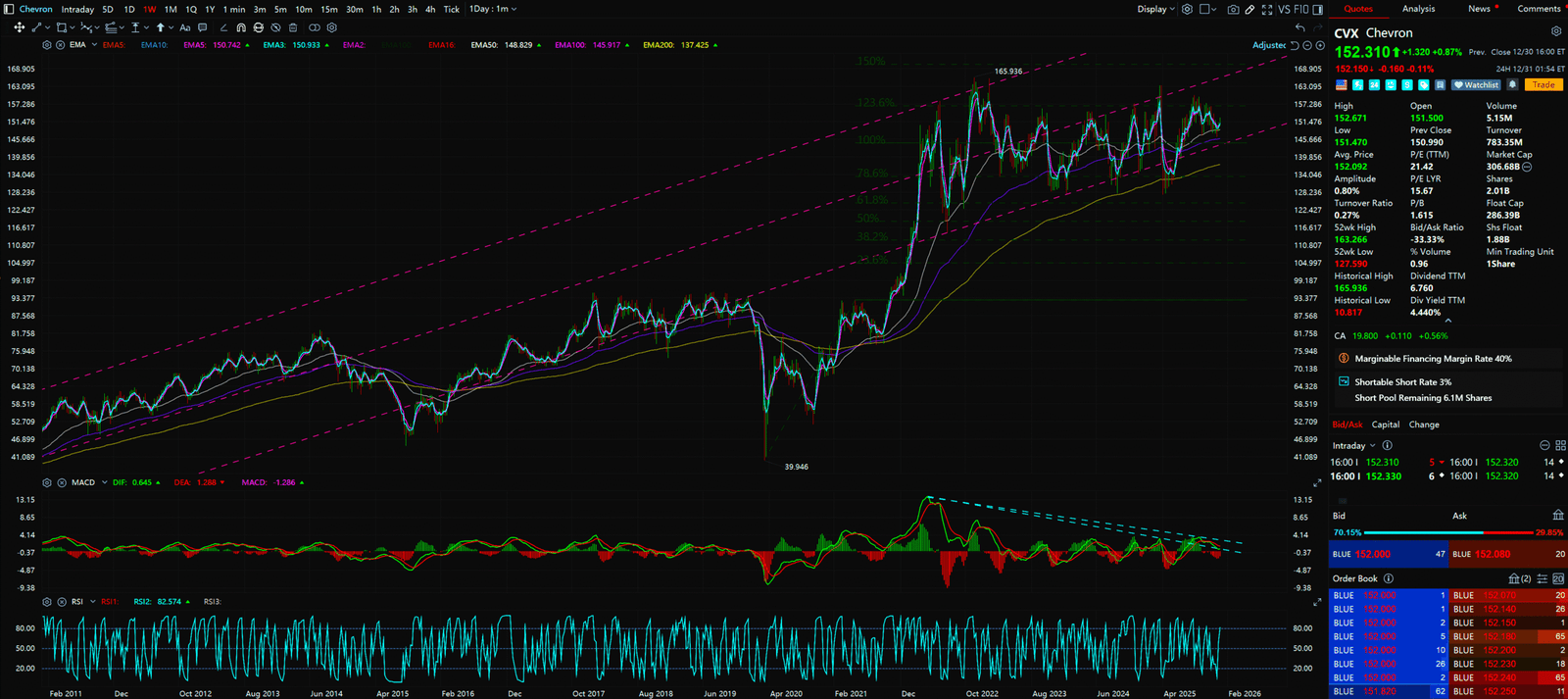Toggle the right quotes side panel
Screen dimensions: 1568x699
pyautogui.click(x=1318, y=10)
